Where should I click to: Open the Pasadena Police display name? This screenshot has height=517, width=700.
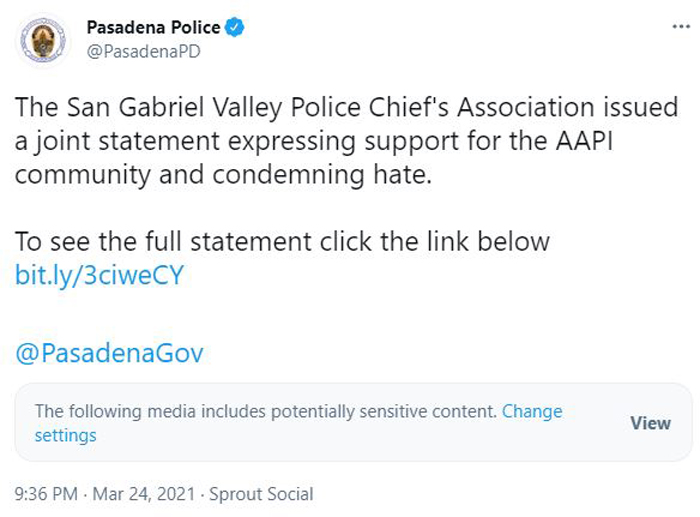[x=153, y=28]
